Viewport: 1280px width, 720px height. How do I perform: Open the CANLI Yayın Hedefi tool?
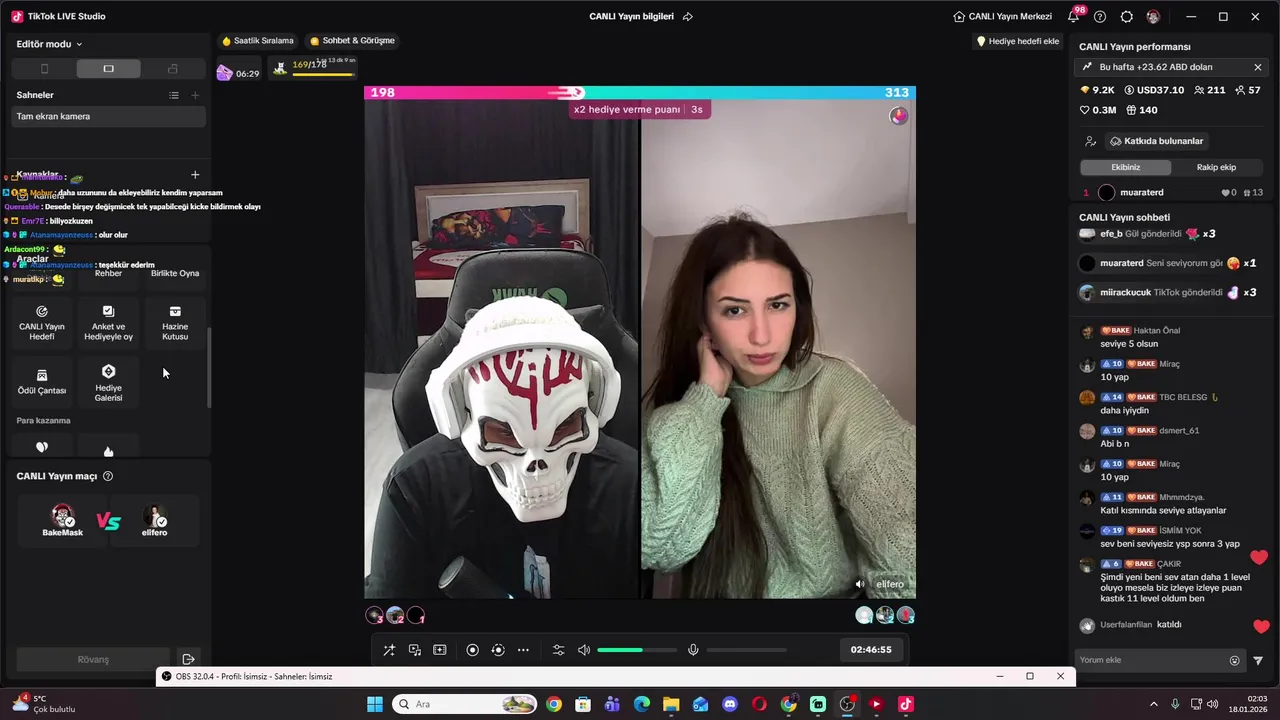click(42, 323)
